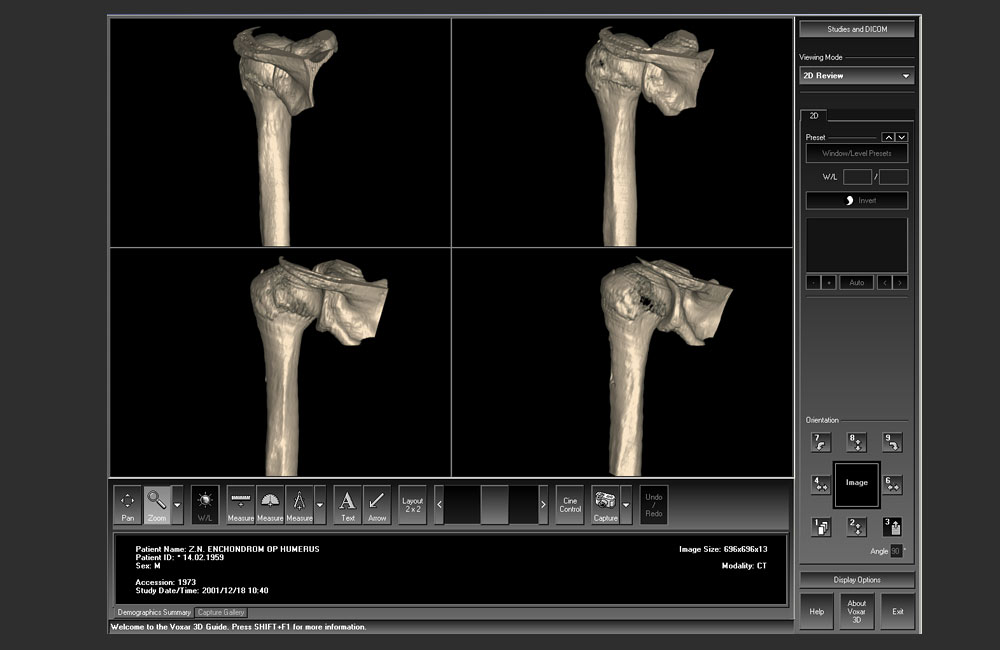Activate the Zoom magnifier tool
The image size is (1000, 650).
point(157,505)
